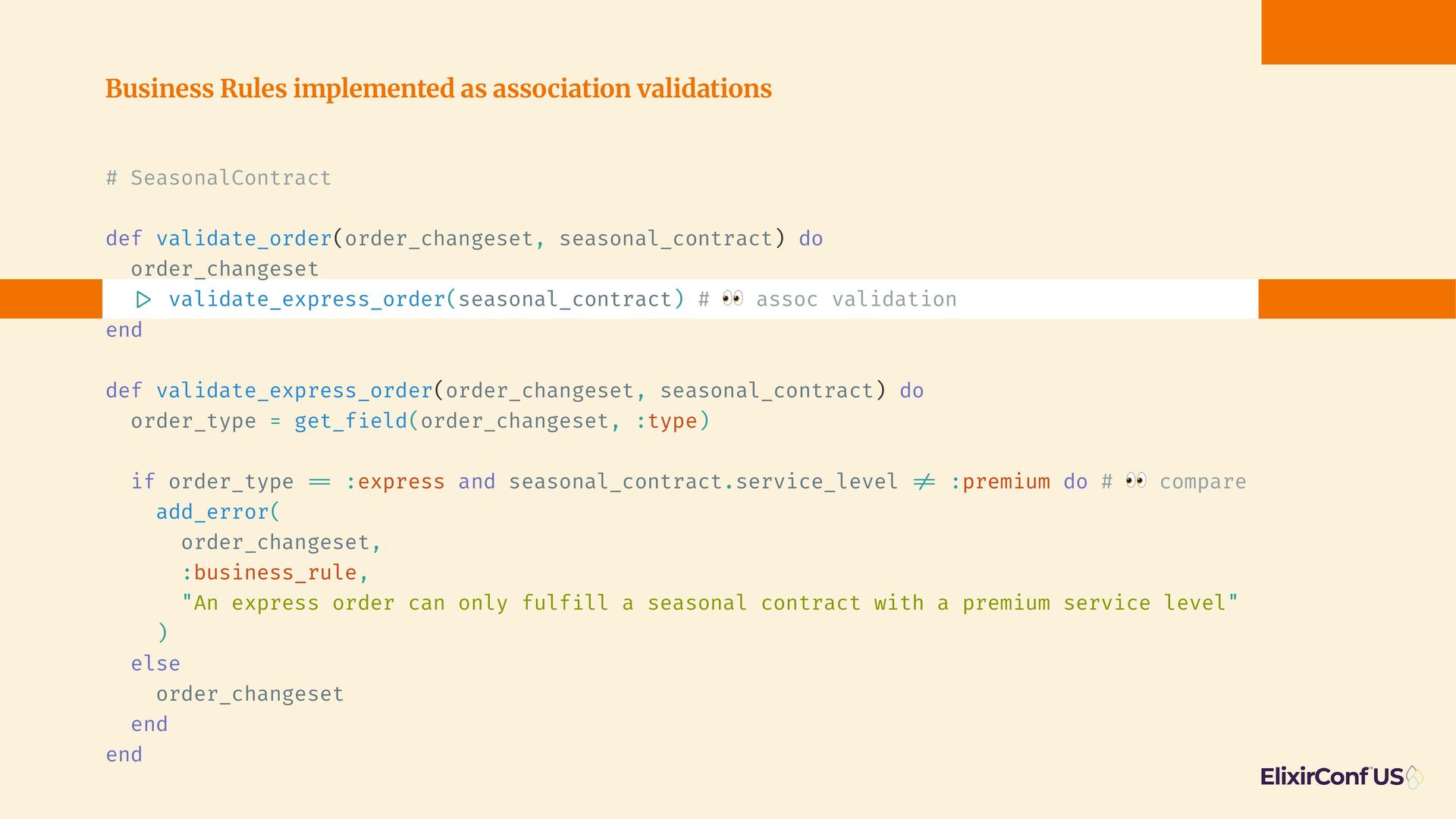This screenshot has height=819, width=1456.
Task: Click the ElixirConf US logo
Action: 1341,777
